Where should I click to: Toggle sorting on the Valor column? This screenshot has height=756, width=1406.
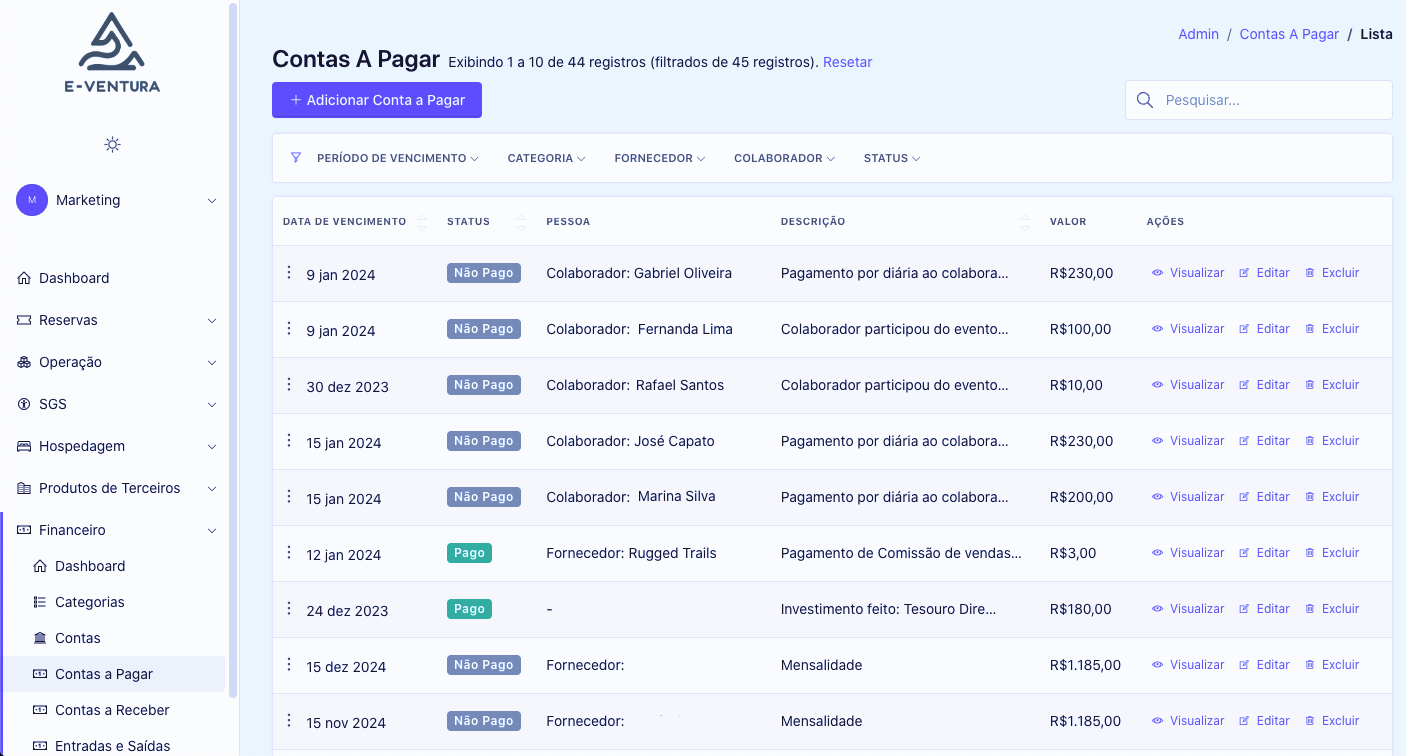click(x=1025, y=221)
